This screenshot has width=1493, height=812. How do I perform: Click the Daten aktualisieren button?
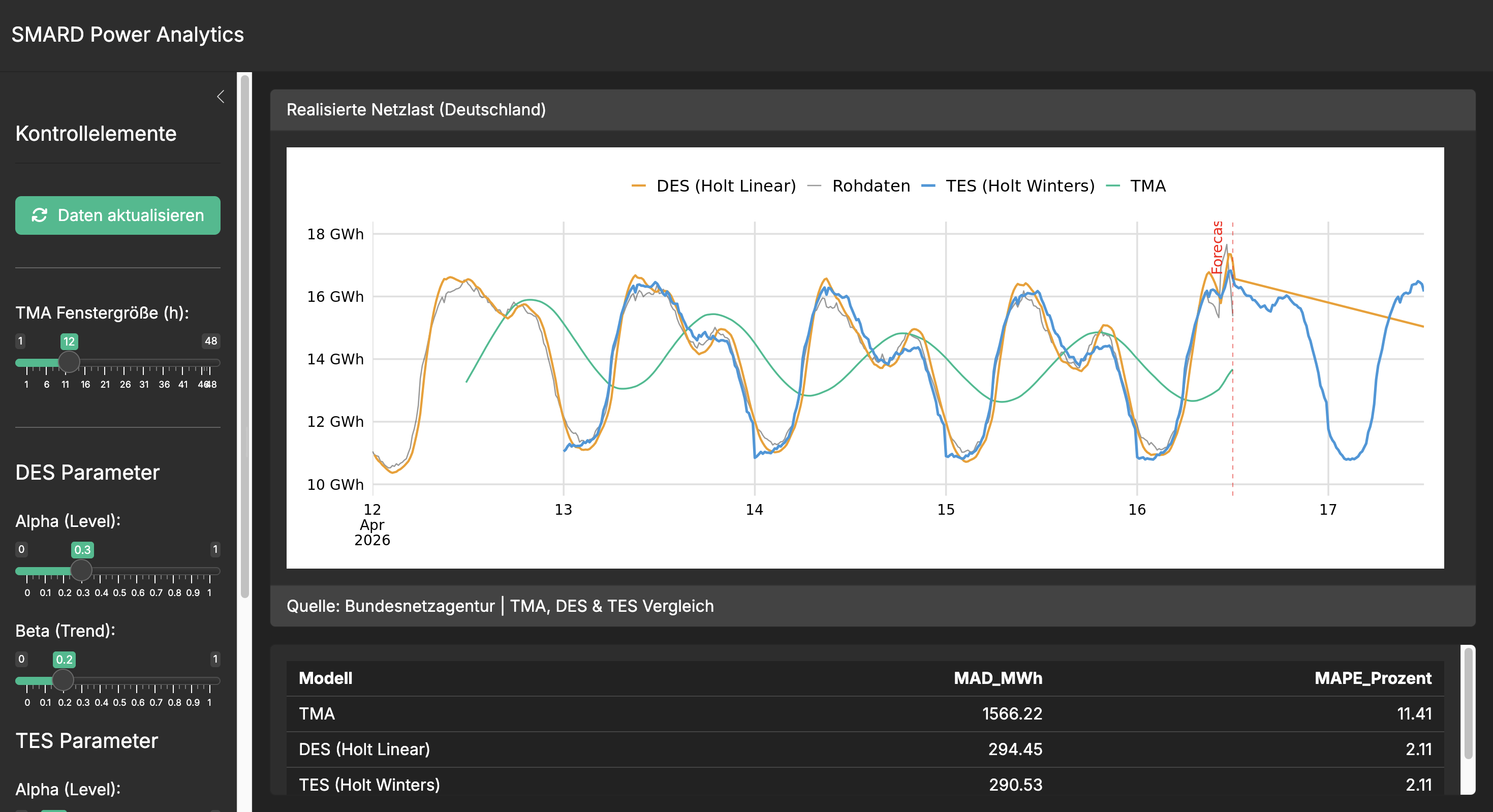pyautogui.click(x=118, y=215)
